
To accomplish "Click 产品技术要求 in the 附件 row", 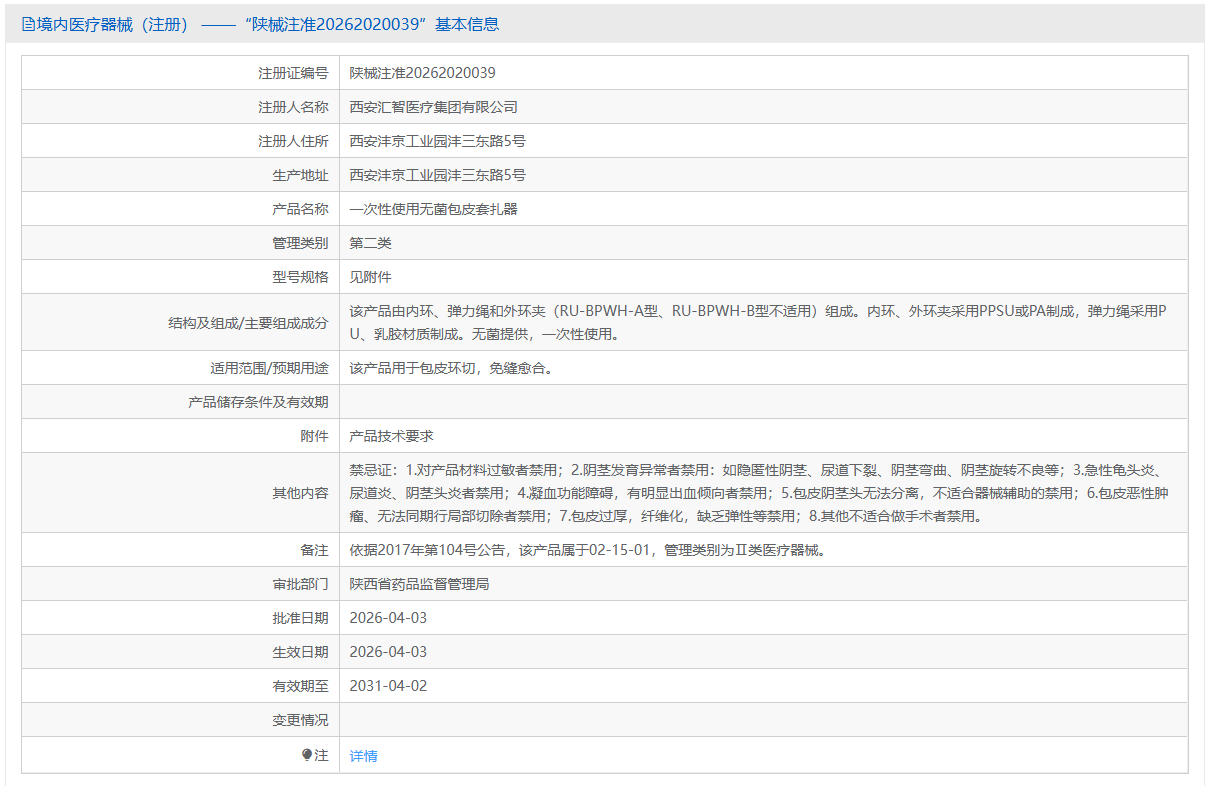I will (391, 436).
